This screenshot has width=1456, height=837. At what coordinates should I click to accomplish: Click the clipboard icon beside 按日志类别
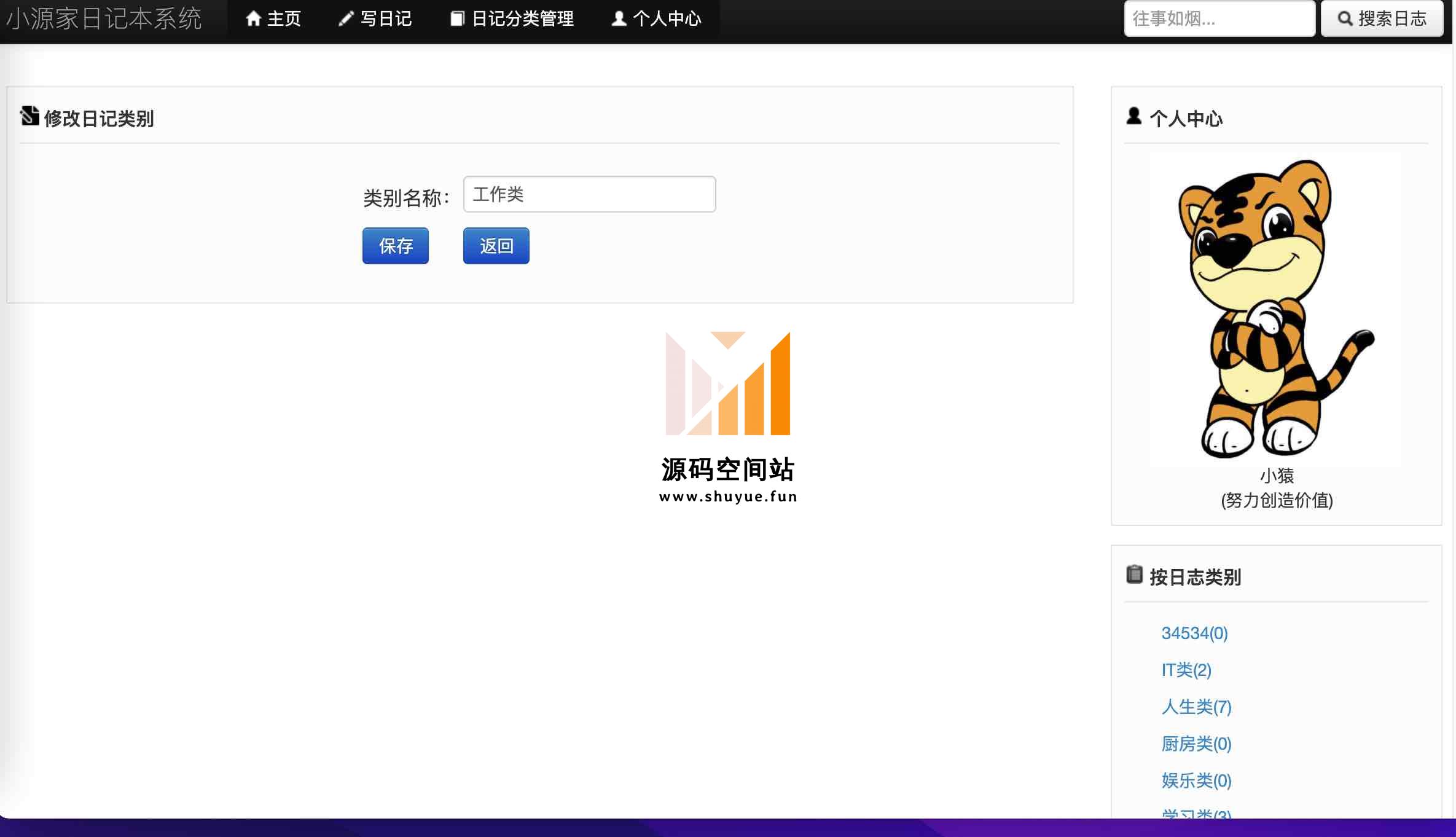tap(1134, 574)
